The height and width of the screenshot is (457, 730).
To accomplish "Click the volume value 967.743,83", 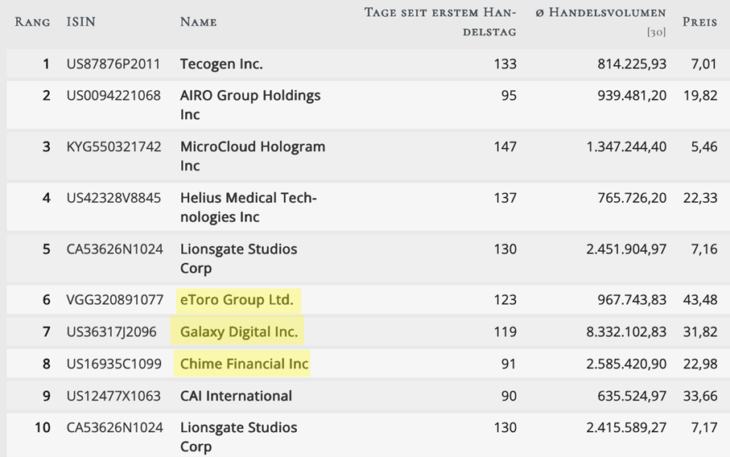I will coord(632,300).
